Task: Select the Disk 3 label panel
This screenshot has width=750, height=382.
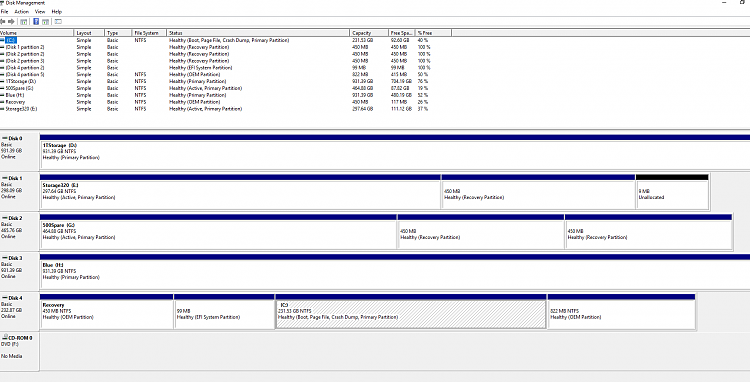Action: 20,272
